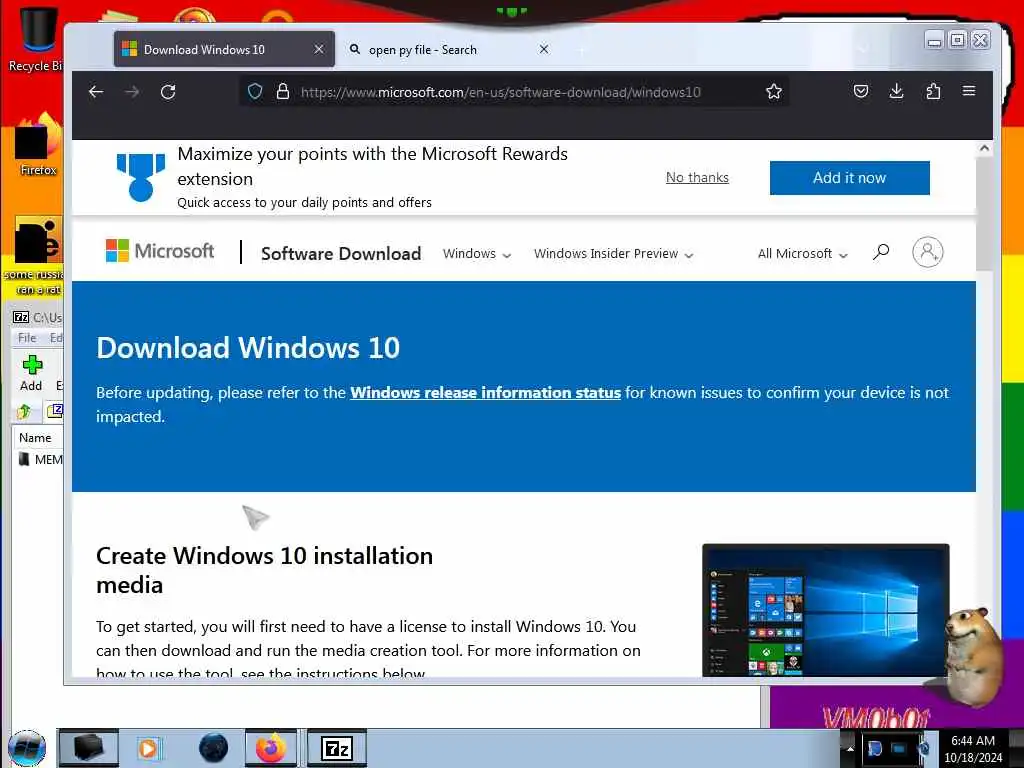Screen dimensions: 1024x768
Task: Open the Recycle Bin desktop icon
Action: click(35, 39)
